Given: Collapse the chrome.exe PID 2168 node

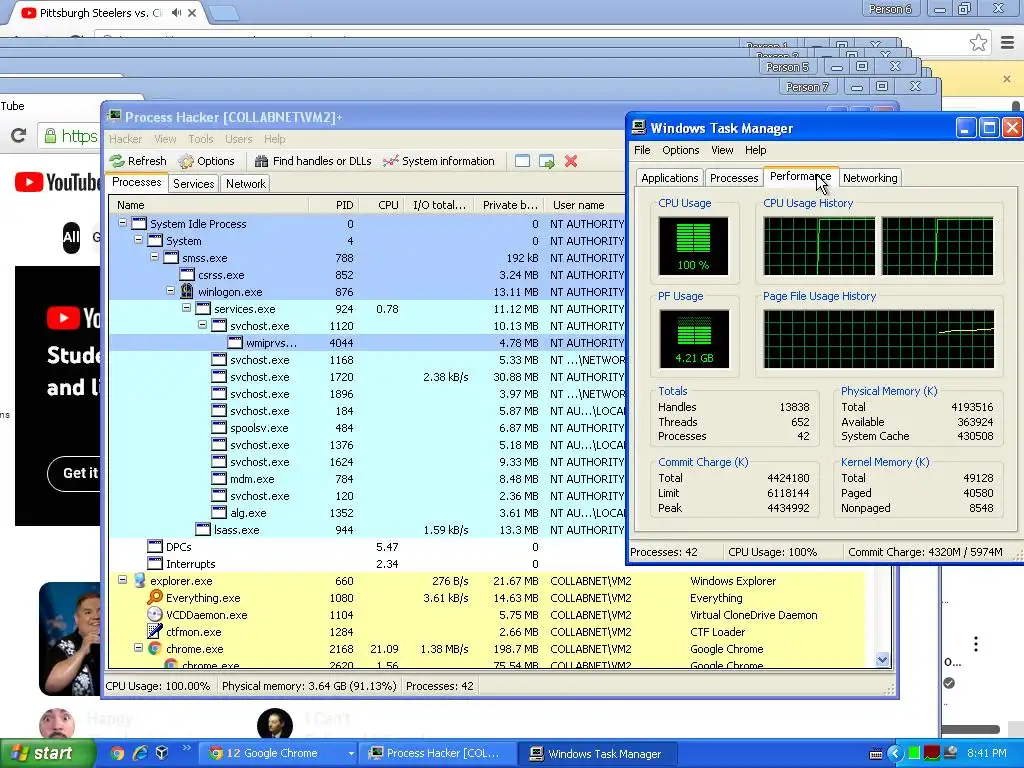Looking at the screenshot, I should click(138, 648).
